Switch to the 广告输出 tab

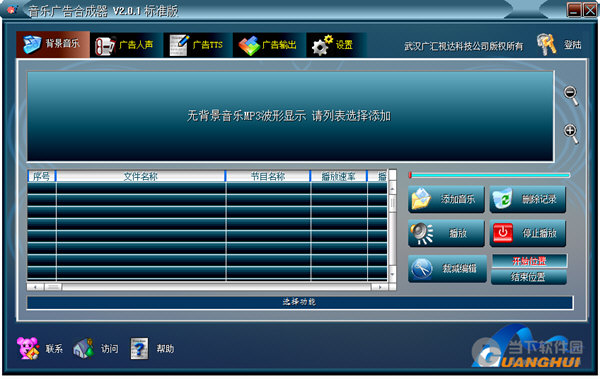click(x=269, y=45)
